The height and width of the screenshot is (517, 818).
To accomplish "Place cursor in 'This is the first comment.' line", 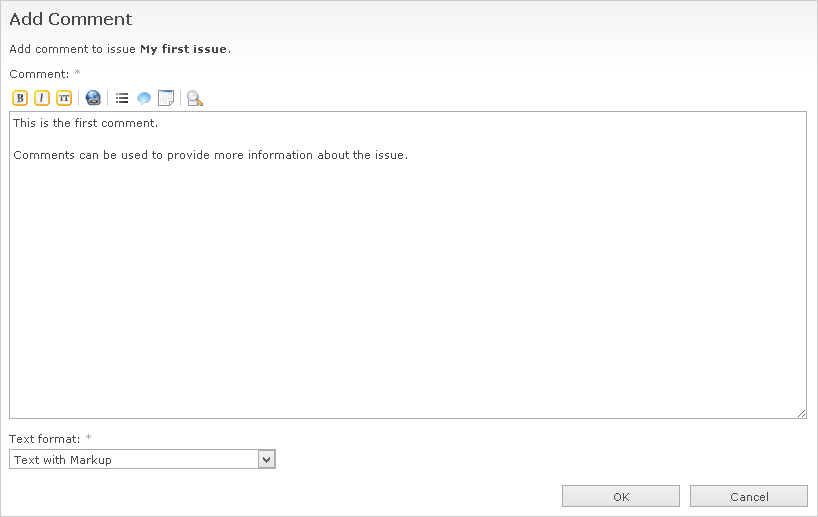I will click(x=85, y=124).
